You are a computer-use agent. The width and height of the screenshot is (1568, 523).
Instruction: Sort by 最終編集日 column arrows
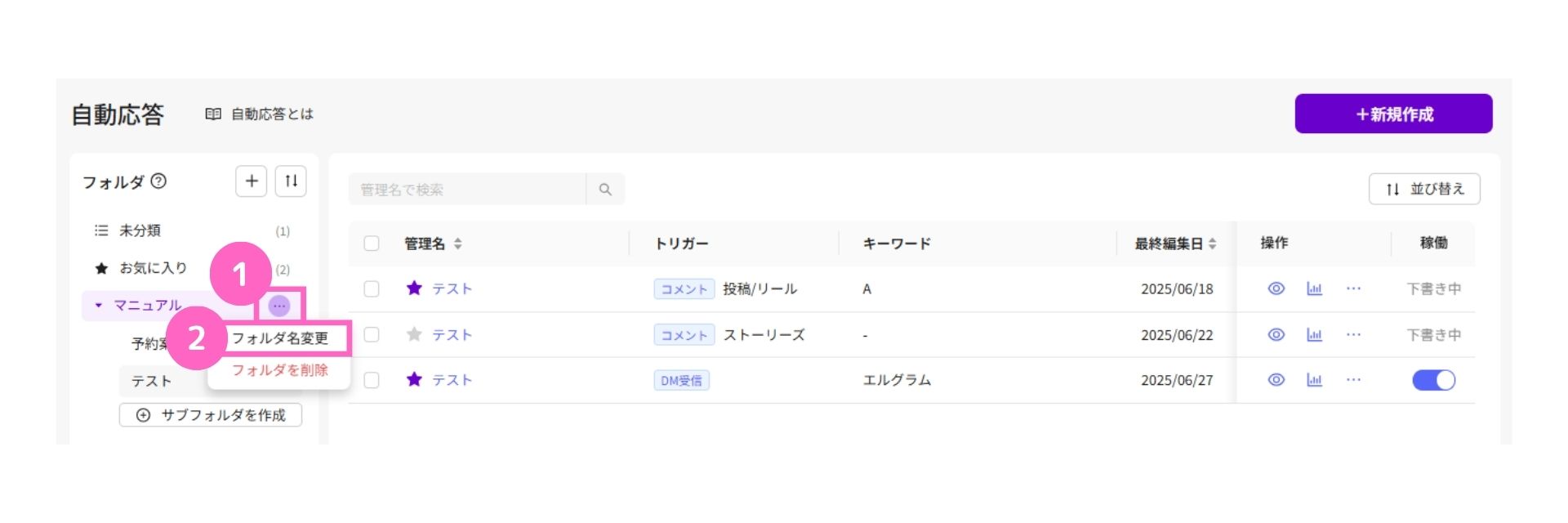pyautogui.click(x=1212, y=244)
